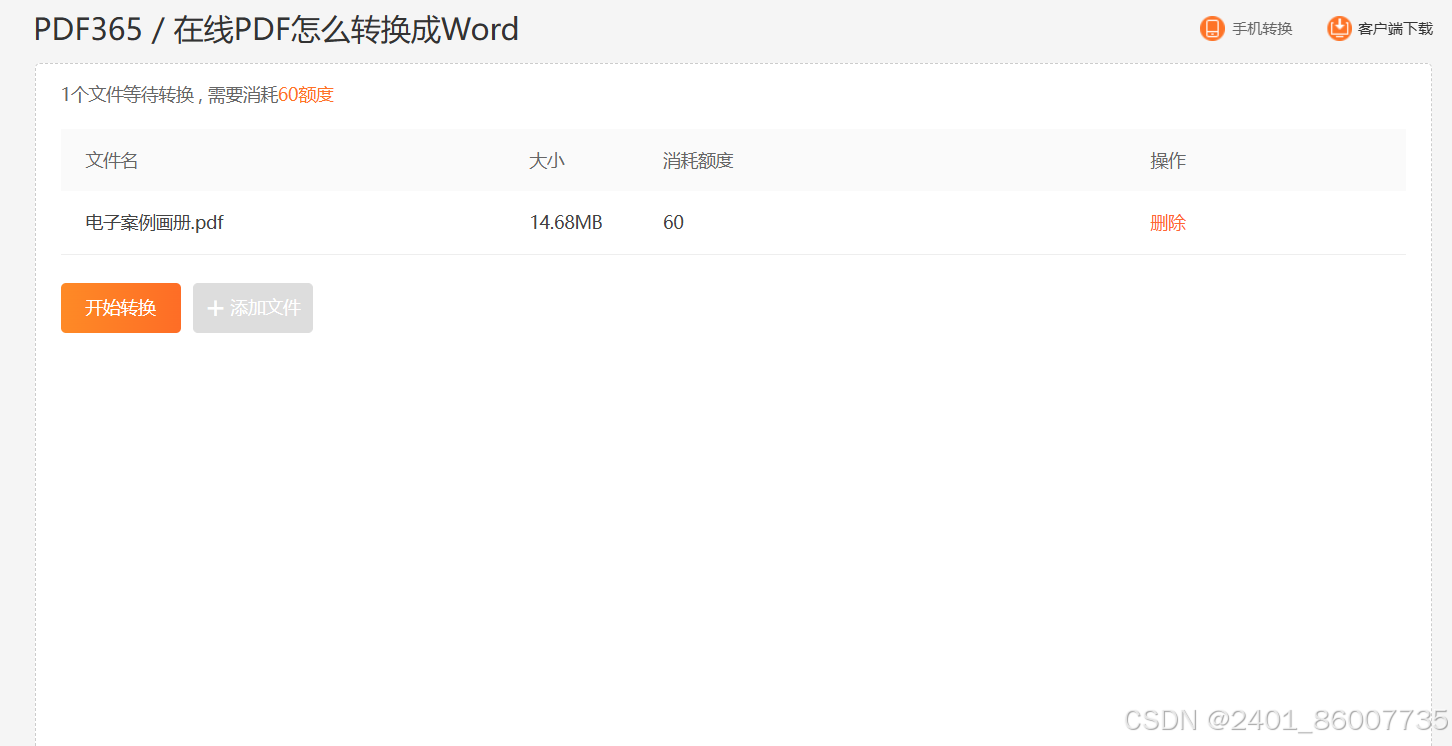1452x746 pixels.
Task: Click the 14.68MB size value
Action: (x=566, y=223)
